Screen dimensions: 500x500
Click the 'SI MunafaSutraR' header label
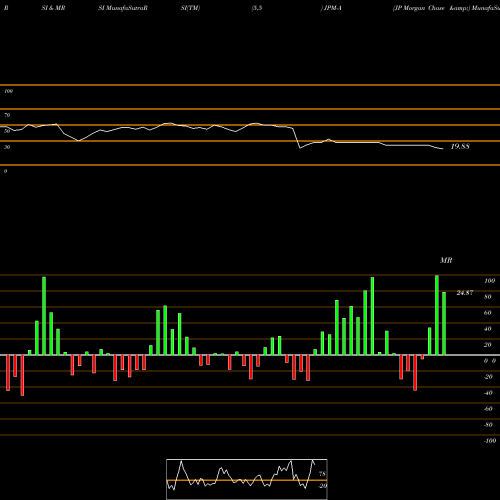click(x=123, y=8)
